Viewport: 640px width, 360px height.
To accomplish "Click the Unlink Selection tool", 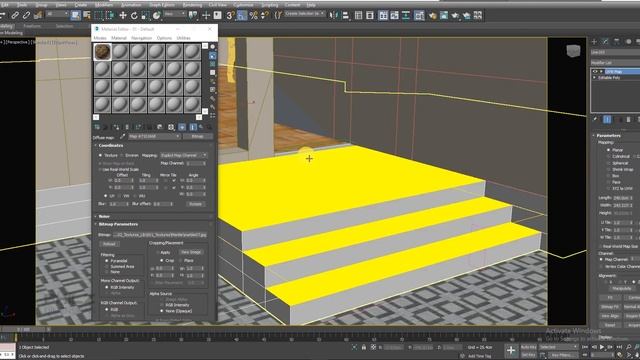I will (27, 16).
